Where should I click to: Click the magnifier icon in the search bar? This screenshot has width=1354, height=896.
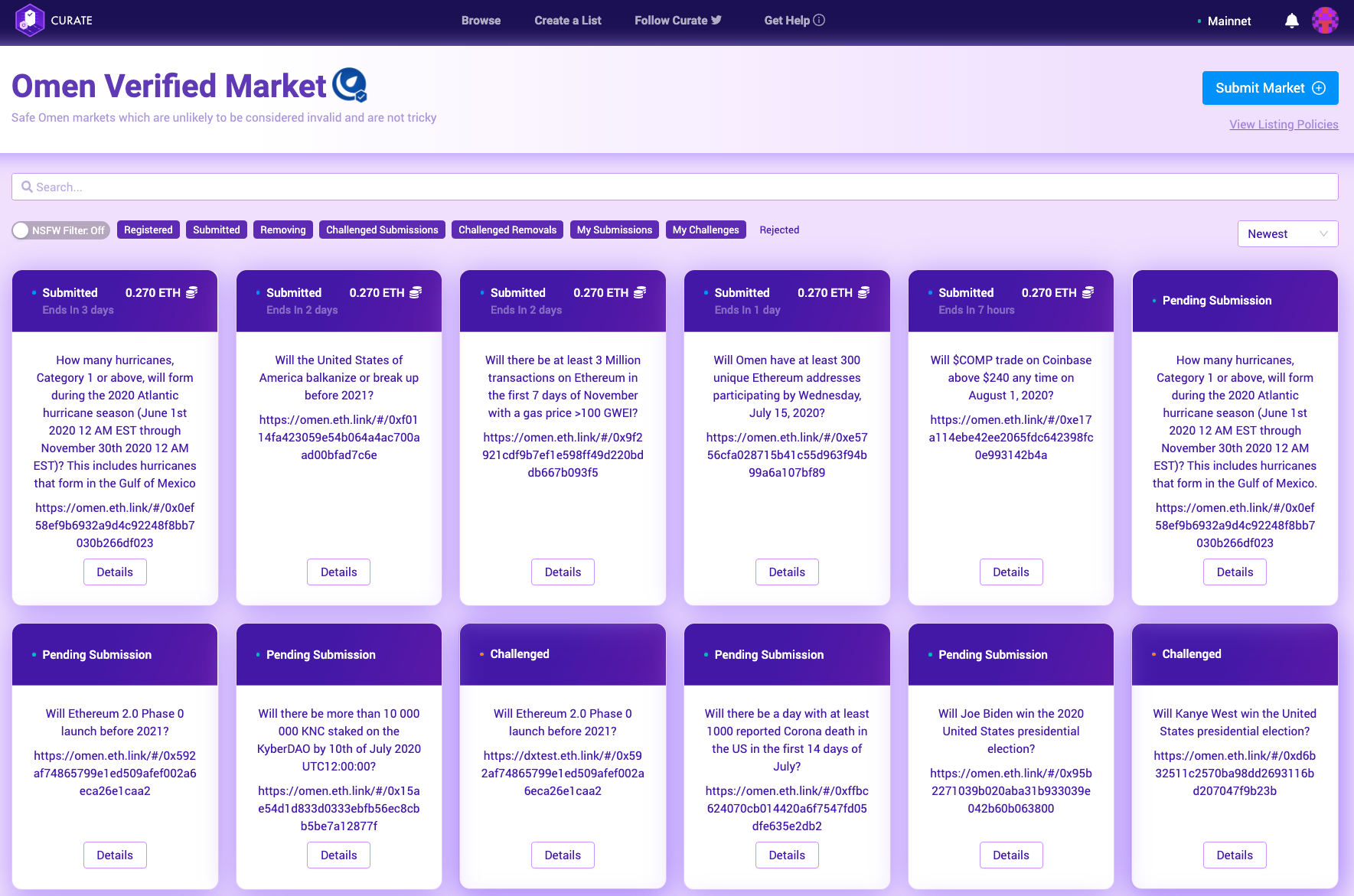[x=27, y=187]
